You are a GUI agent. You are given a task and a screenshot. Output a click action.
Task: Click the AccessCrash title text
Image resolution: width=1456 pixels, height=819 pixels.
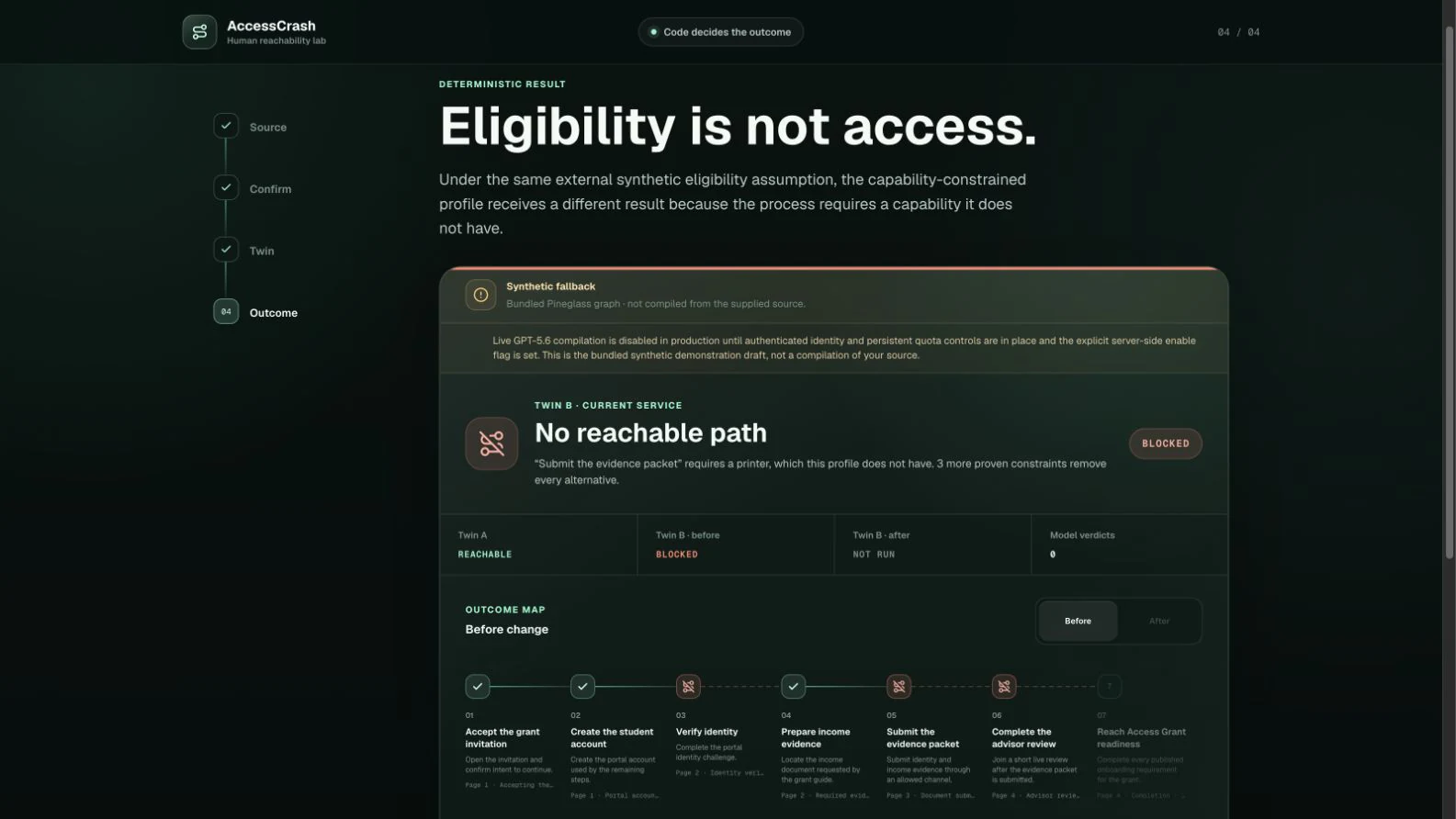pos(271,26)
